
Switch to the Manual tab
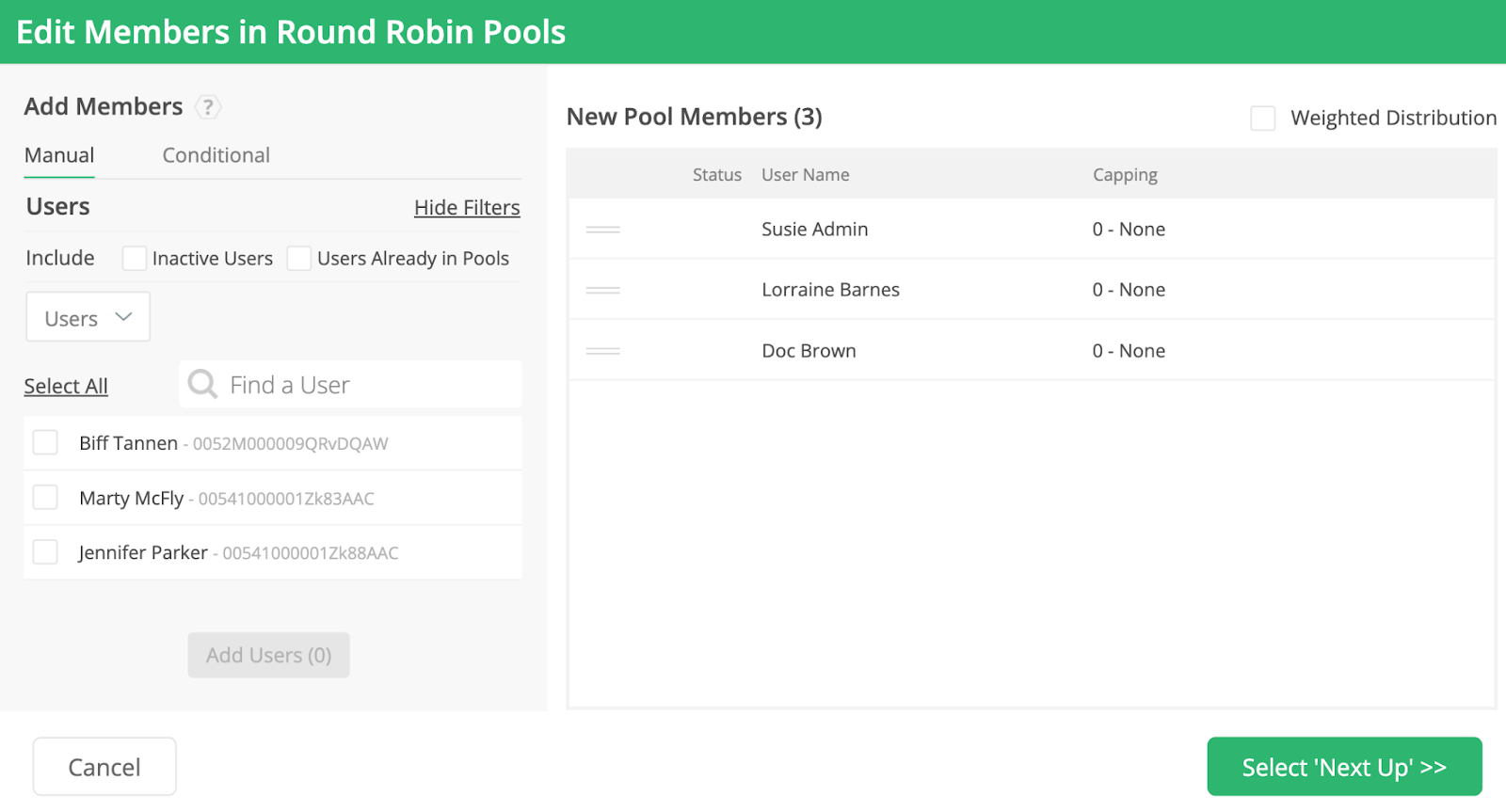[x=59, y=155]
